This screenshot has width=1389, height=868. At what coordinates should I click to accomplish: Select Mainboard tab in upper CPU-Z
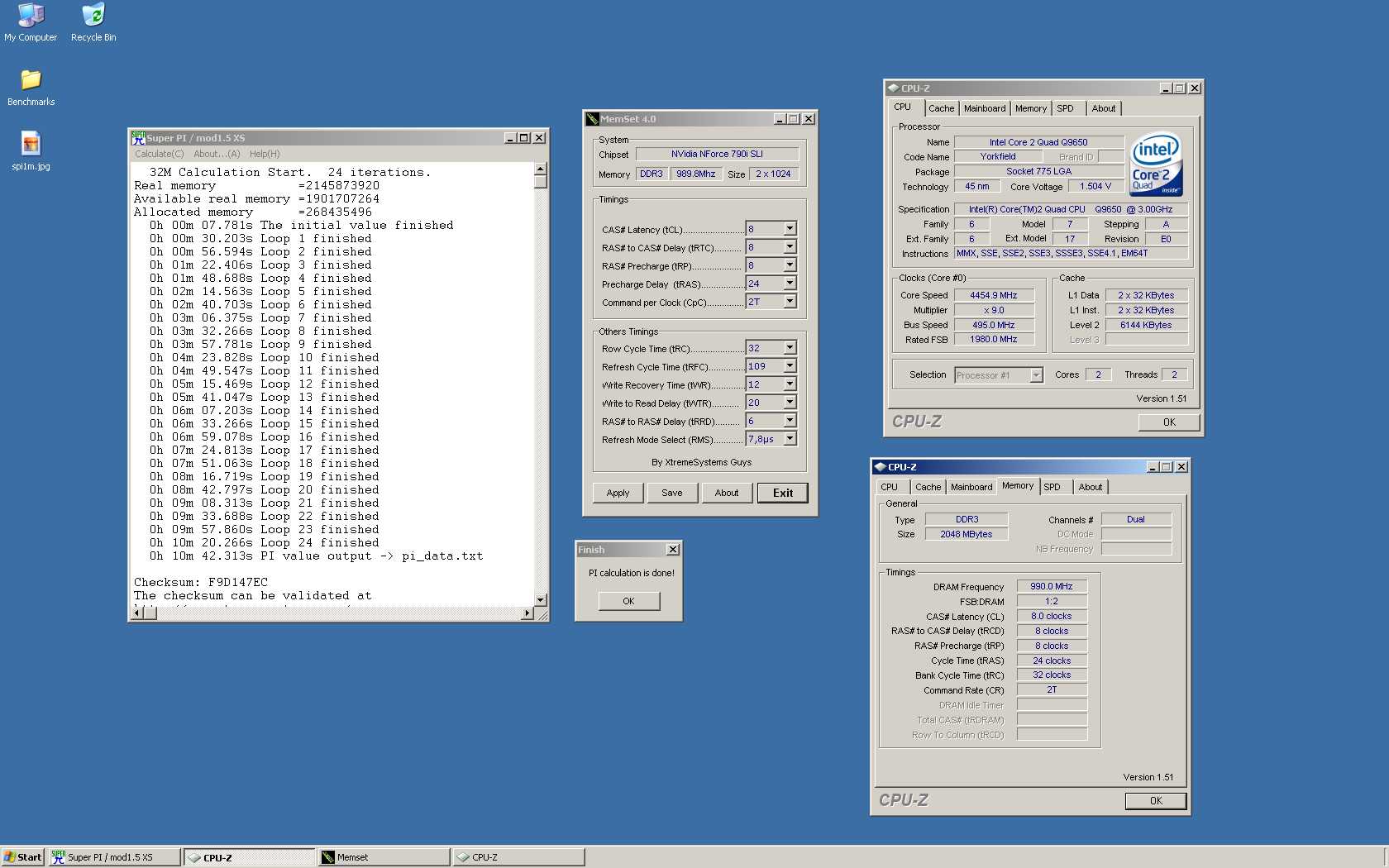(x=985, y=108)
